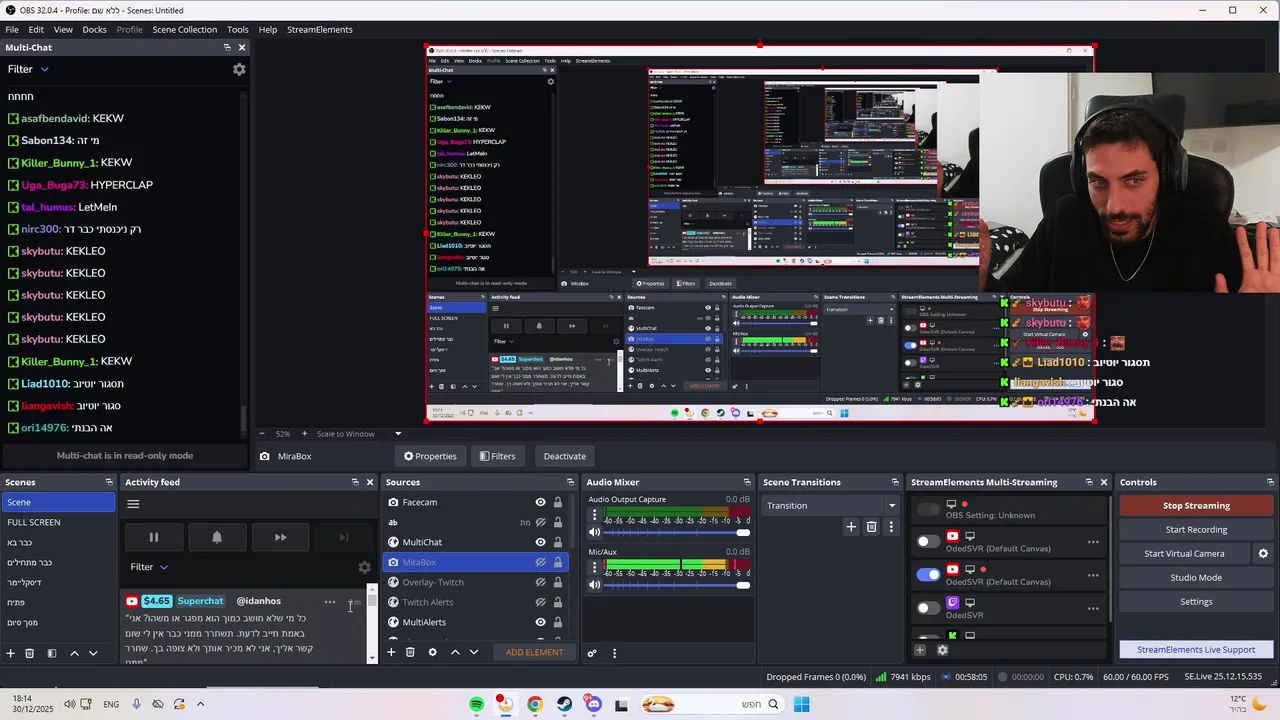
Task: Add a new scene
Action: pos(11,653)
